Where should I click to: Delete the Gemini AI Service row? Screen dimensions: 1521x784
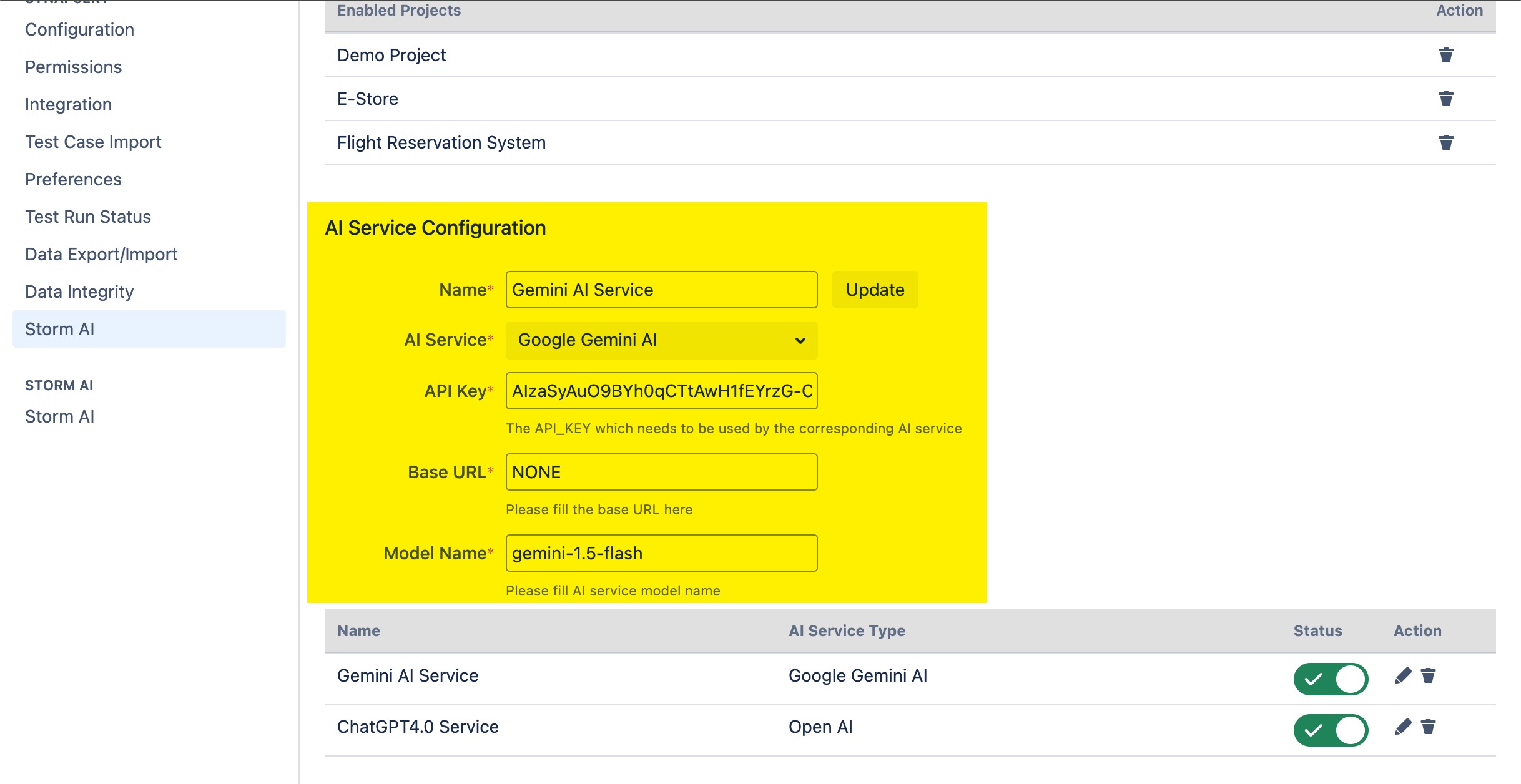(x=1428, y=676)
